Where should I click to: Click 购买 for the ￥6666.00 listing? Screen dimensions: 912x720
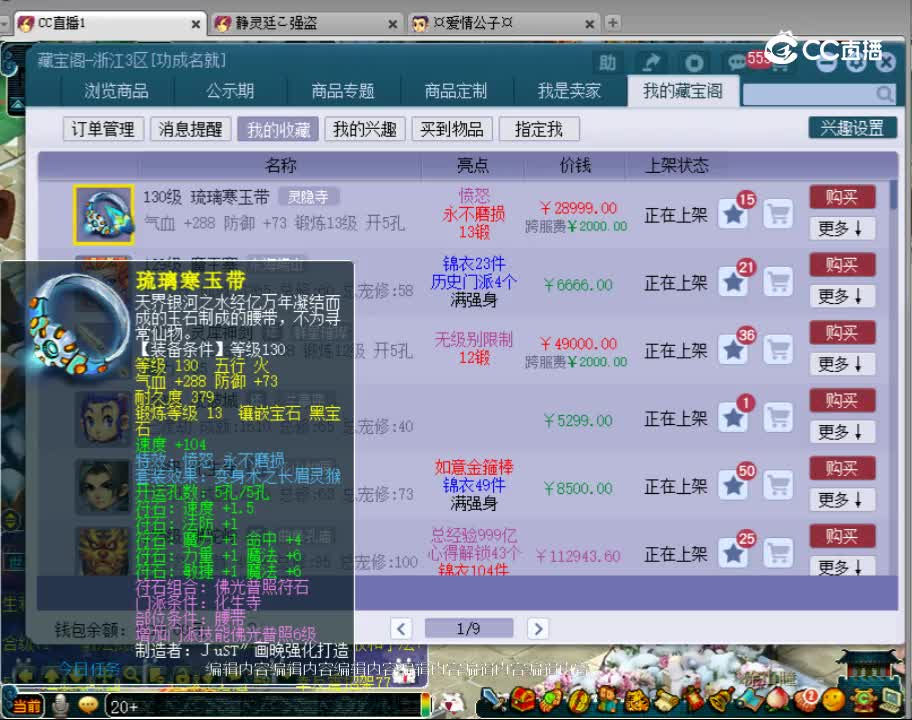[842, 265]
